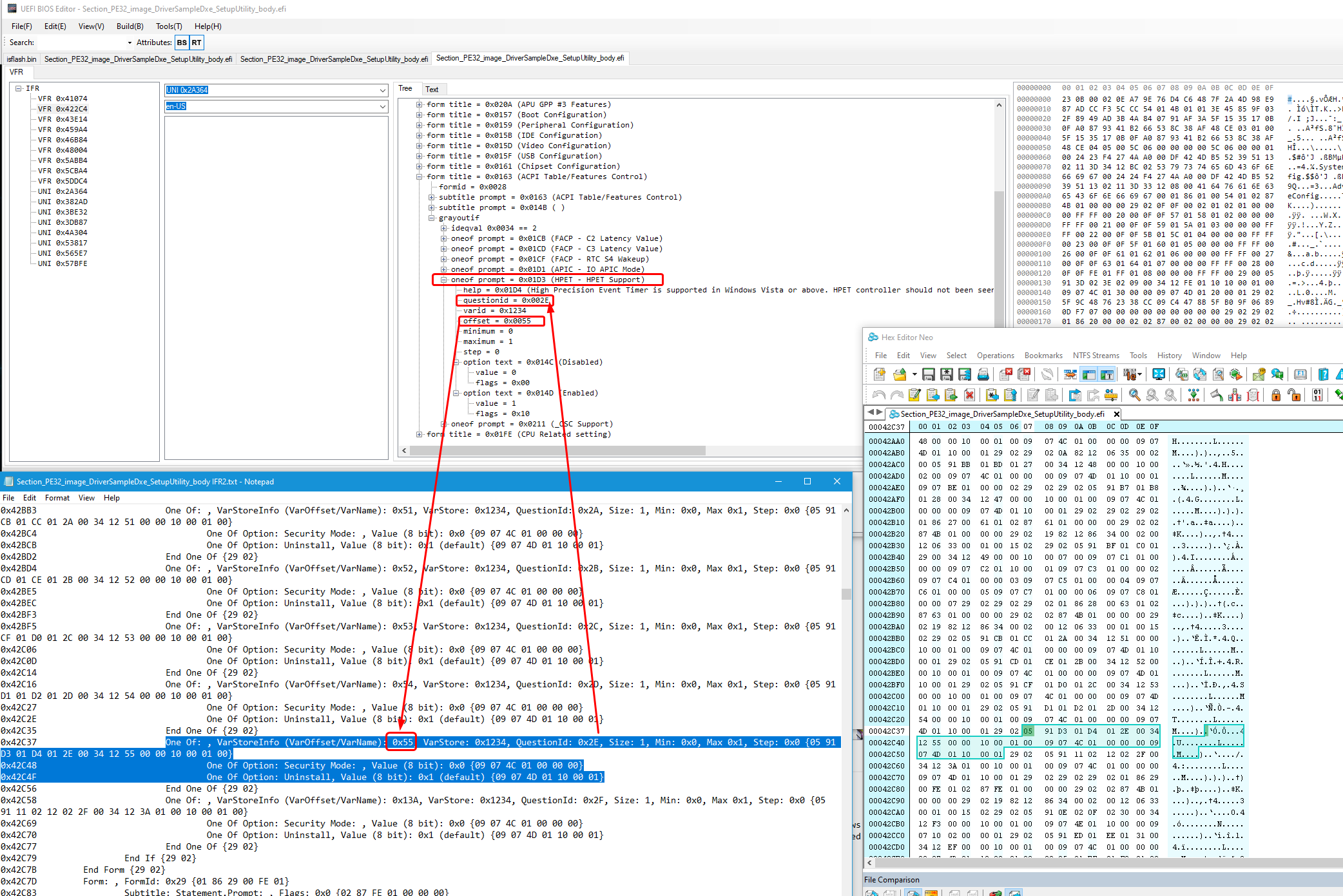The width and height of the screenshot is (1343, 896).
Task: Toggle the BS attribute button
Action: (182, 43)
